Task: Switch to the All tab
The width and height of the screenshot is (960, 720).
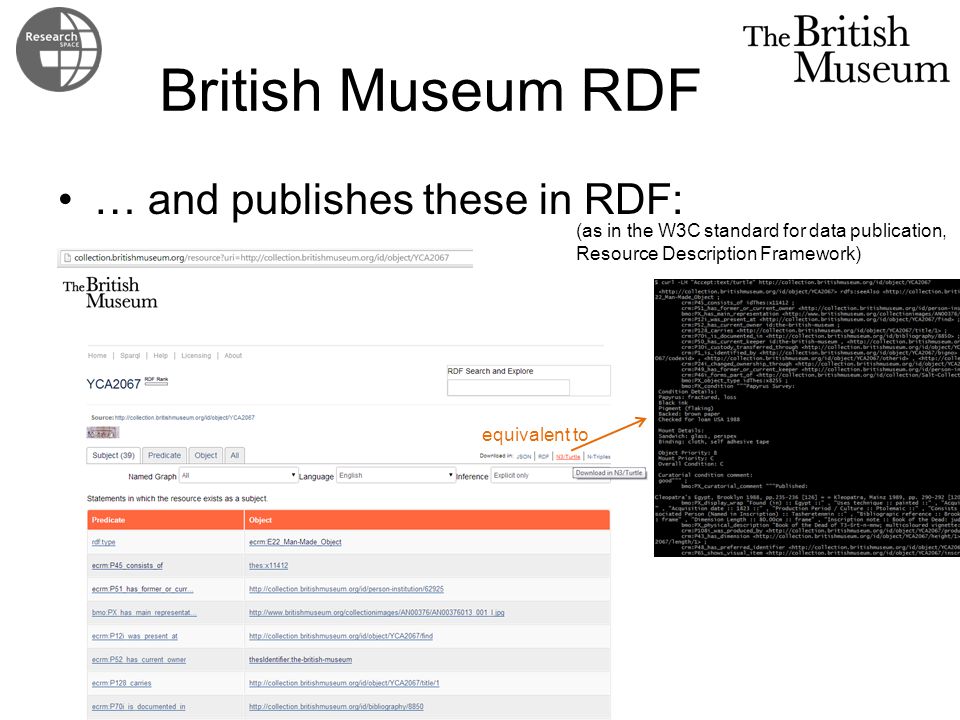Action: coord(234,456)
